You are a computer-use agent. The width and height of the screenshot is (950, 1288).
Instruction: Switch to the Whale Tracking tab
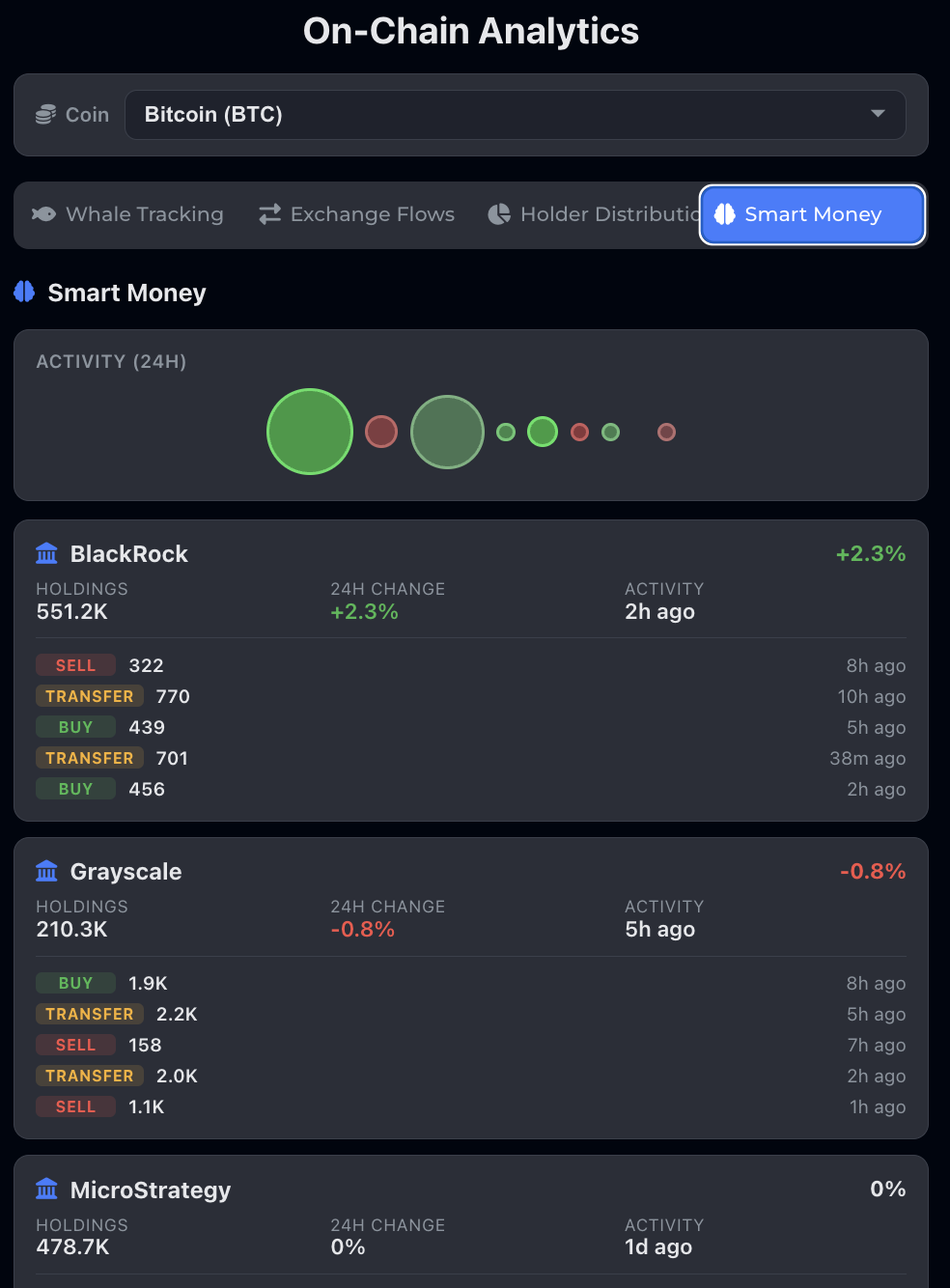128,214
